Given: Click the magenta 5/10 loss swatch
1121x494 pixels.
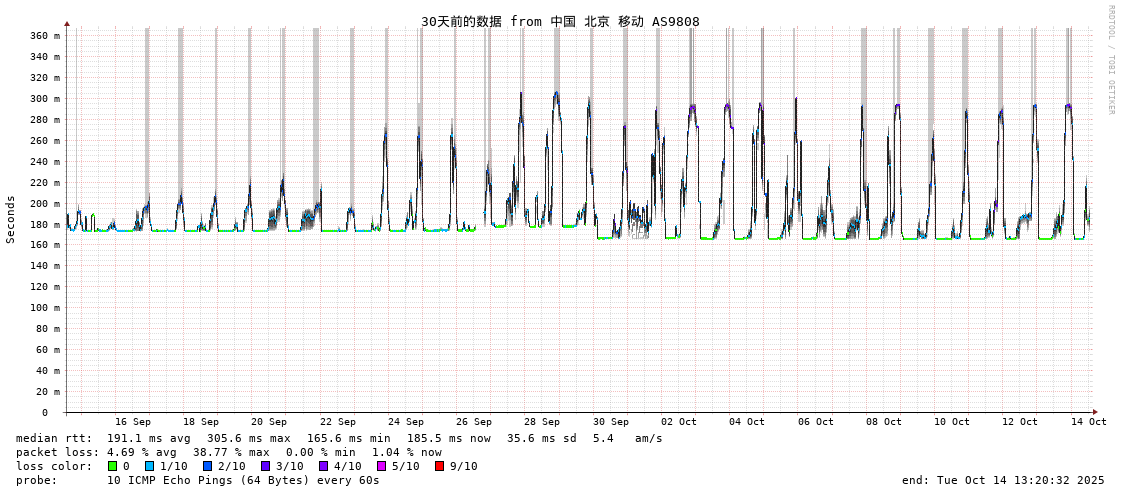Looking at the screenshot, I should (381, 466).
